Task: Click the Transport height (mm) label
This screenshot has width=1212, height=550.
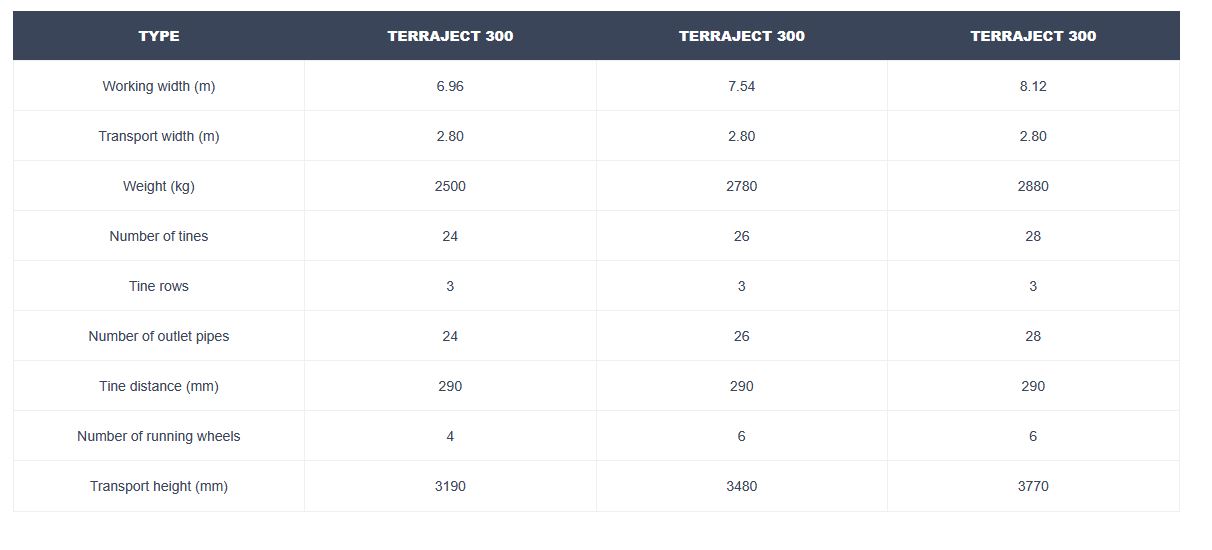Action: click(x=159, y=486)
